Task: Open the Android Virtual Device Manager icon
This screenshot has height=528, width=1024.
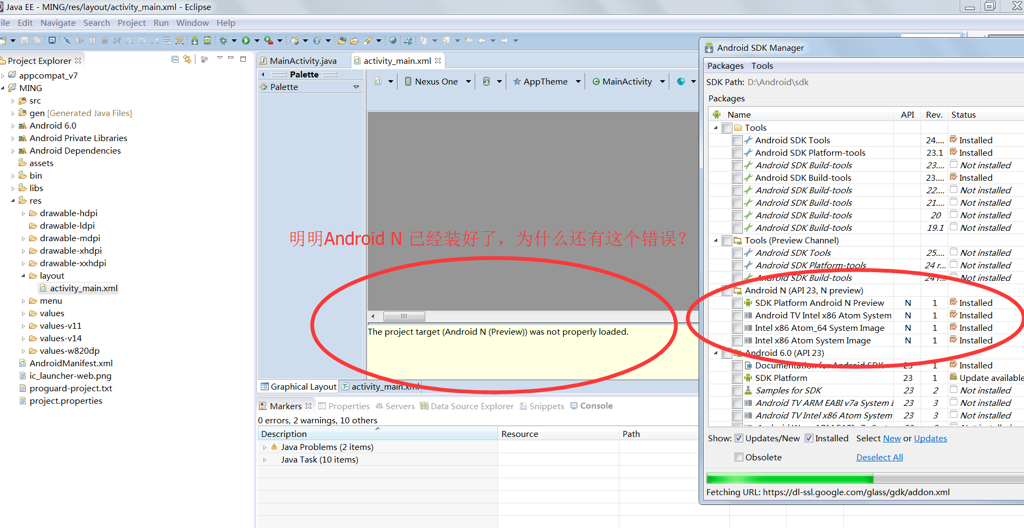Action: point(207,41)
